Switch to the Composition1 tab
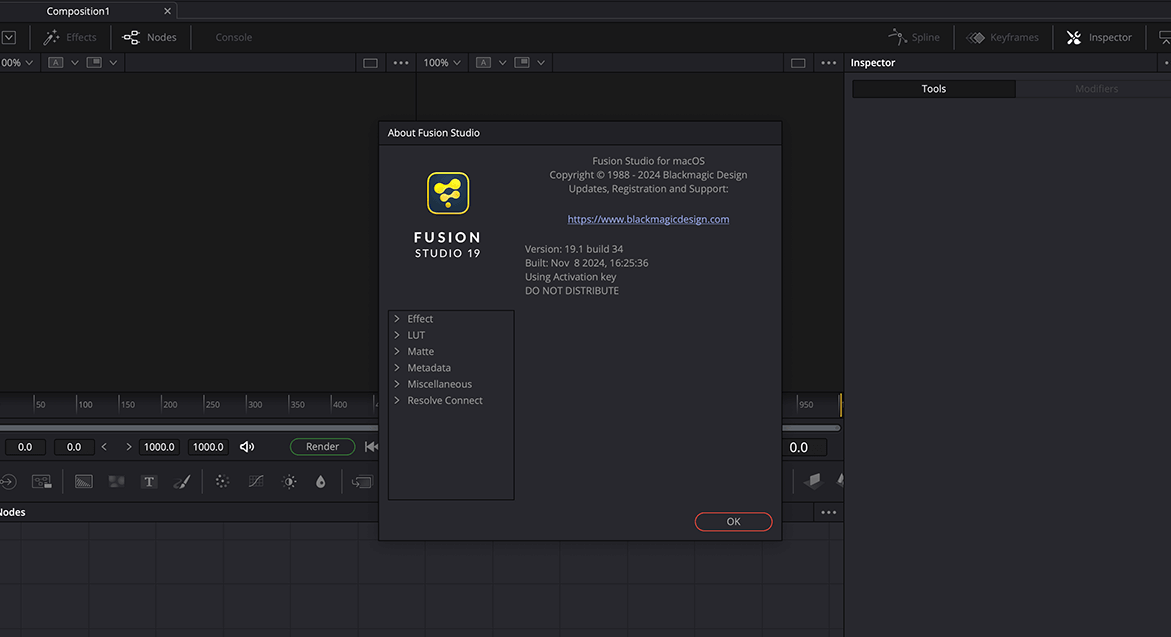Screen dimensions: 1171x637 coord(78,11)
